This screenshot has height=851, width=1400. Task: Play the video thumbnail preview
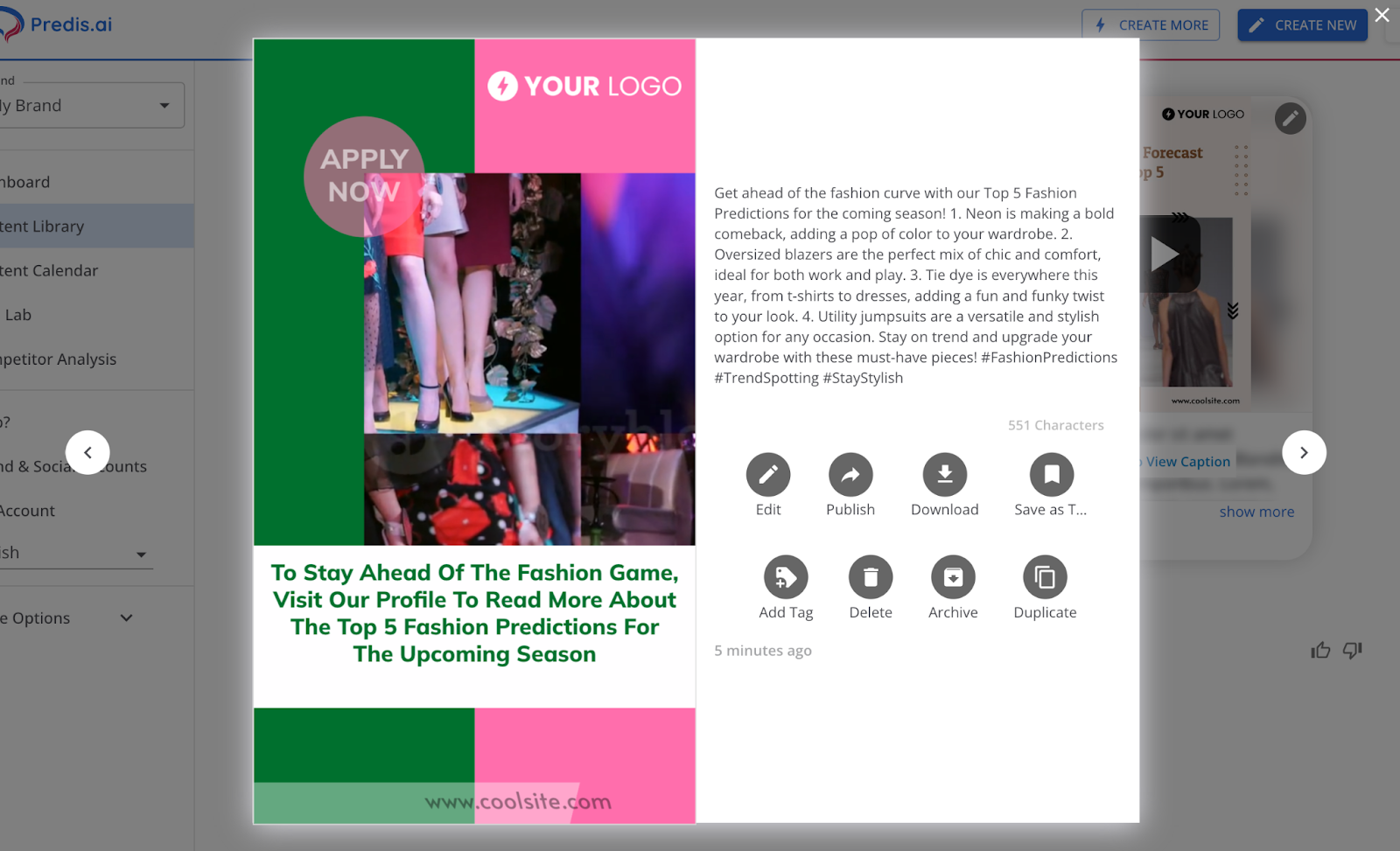(1165, 255)
